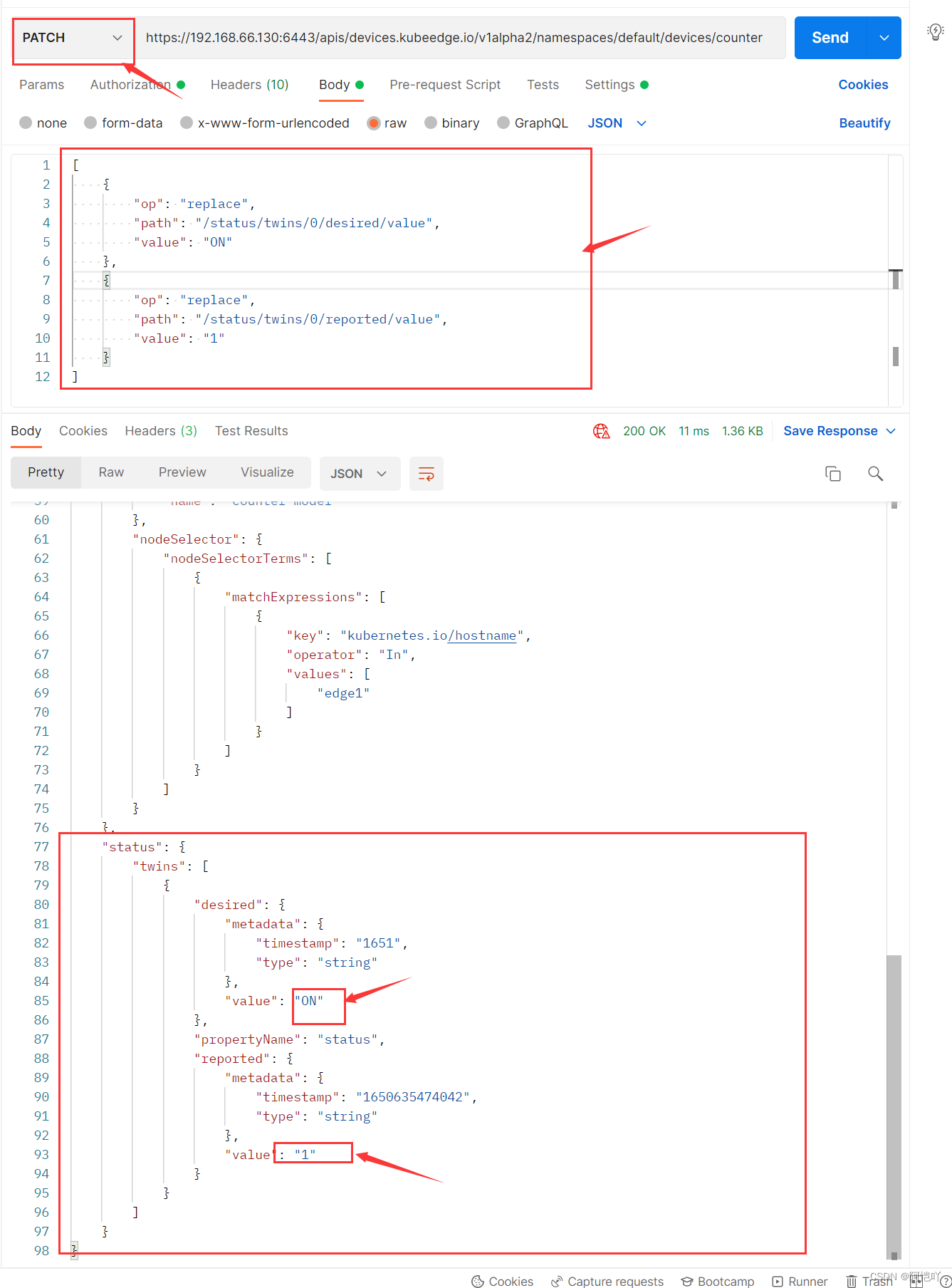This screenshot has height=1288, width=952.
Task: Click the "matchExpressions" line in response
Action: 305,597
